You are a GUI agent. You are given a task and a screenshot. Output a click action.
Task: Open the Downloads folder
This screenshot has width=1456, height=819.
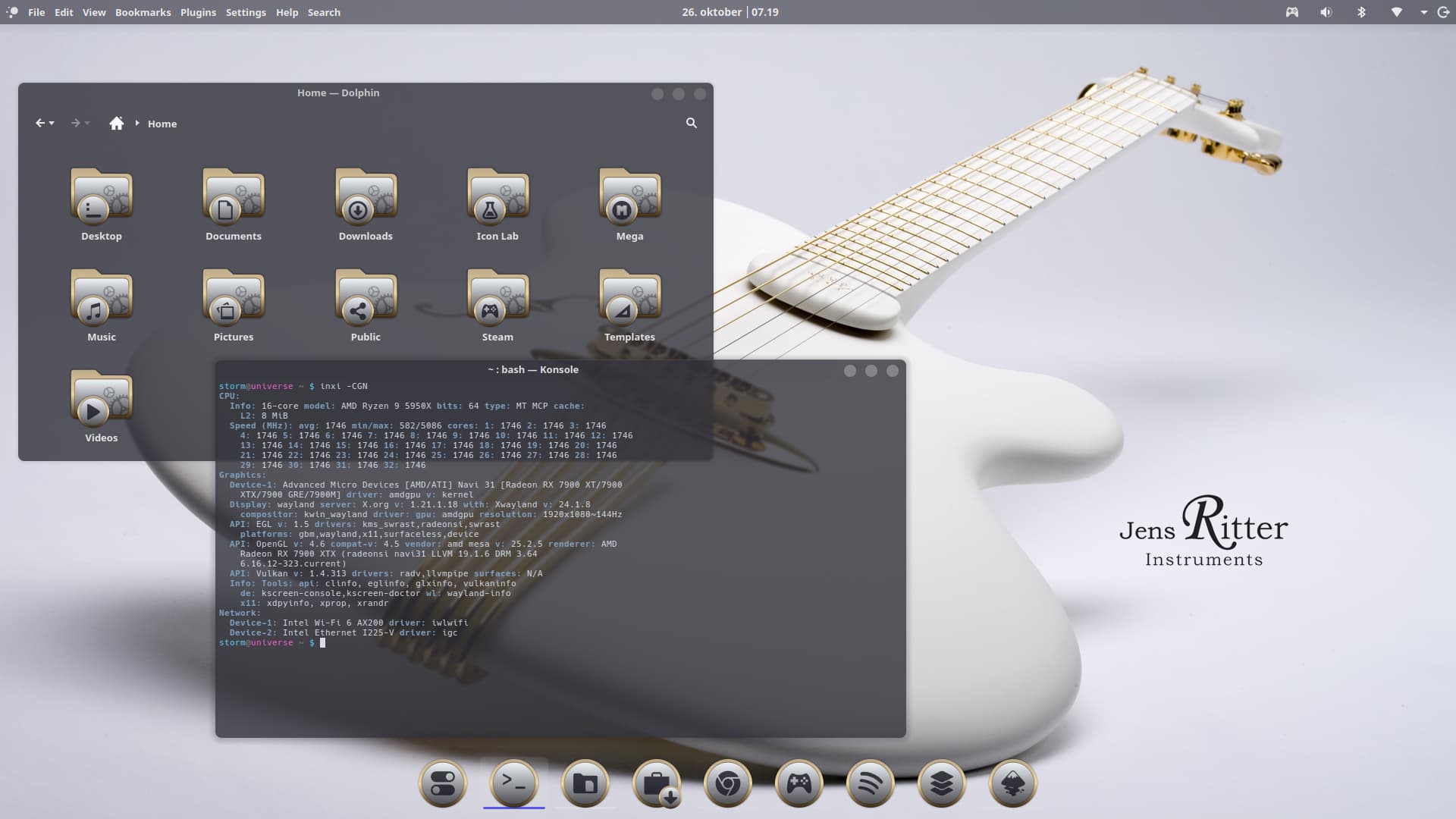click(366, 199)
